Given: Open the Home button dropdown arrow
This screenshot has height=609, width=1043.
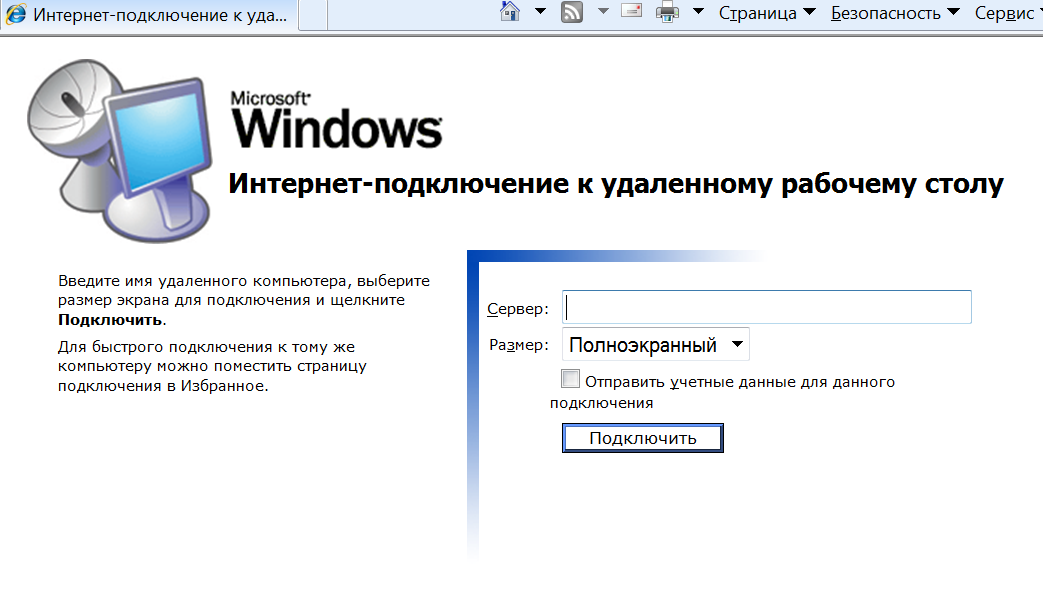Looking at the screenshot, I should pos(540,11).
